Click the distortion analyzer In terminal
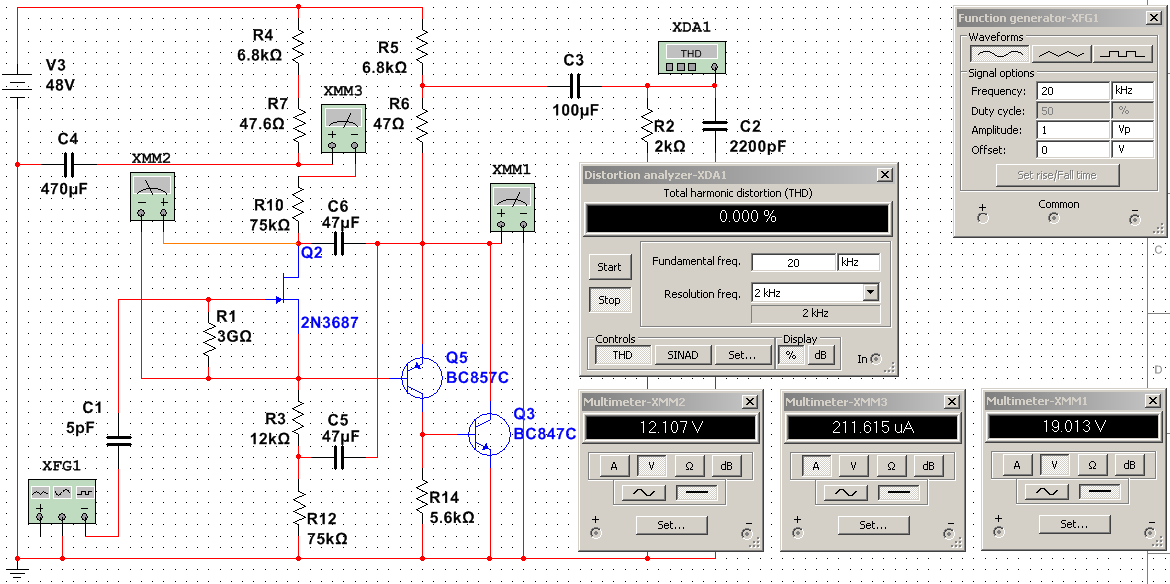 coord(875,359)
